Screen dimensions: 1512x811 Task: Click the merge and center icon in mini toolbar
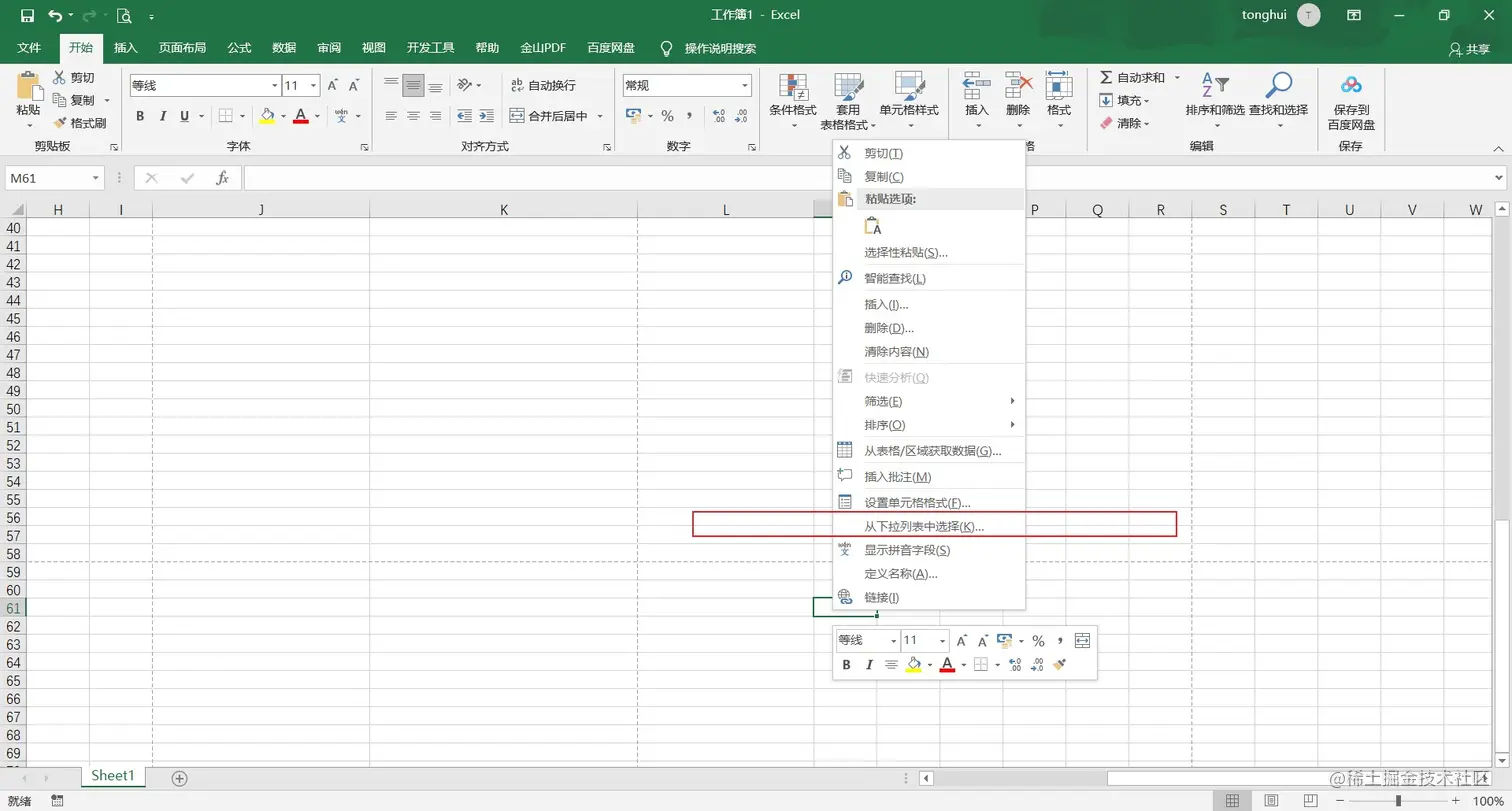(x=1082, y=641)
